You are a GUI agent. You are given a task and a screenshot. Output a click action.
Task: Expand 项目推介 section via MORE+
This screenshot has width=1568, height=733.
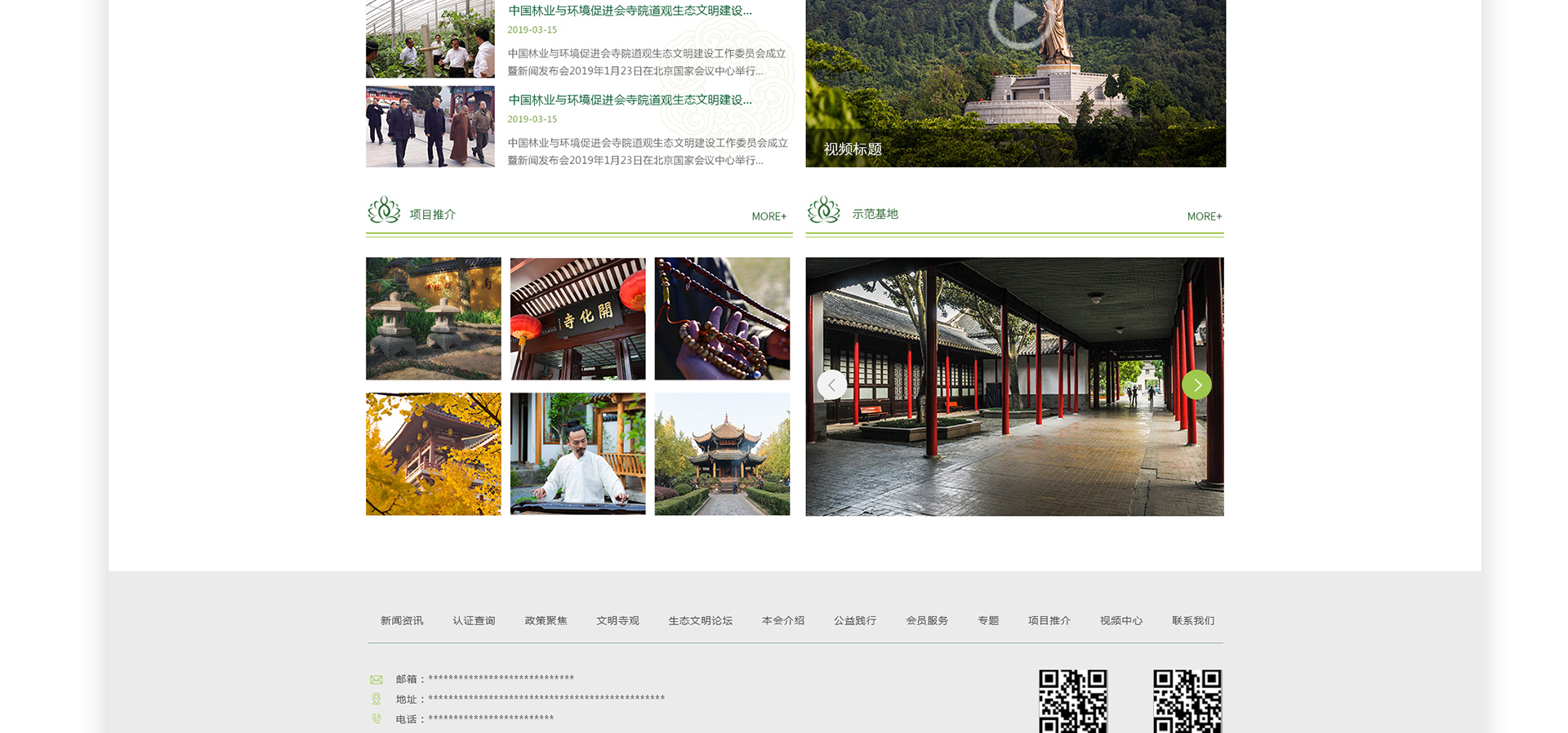point(768,216)
